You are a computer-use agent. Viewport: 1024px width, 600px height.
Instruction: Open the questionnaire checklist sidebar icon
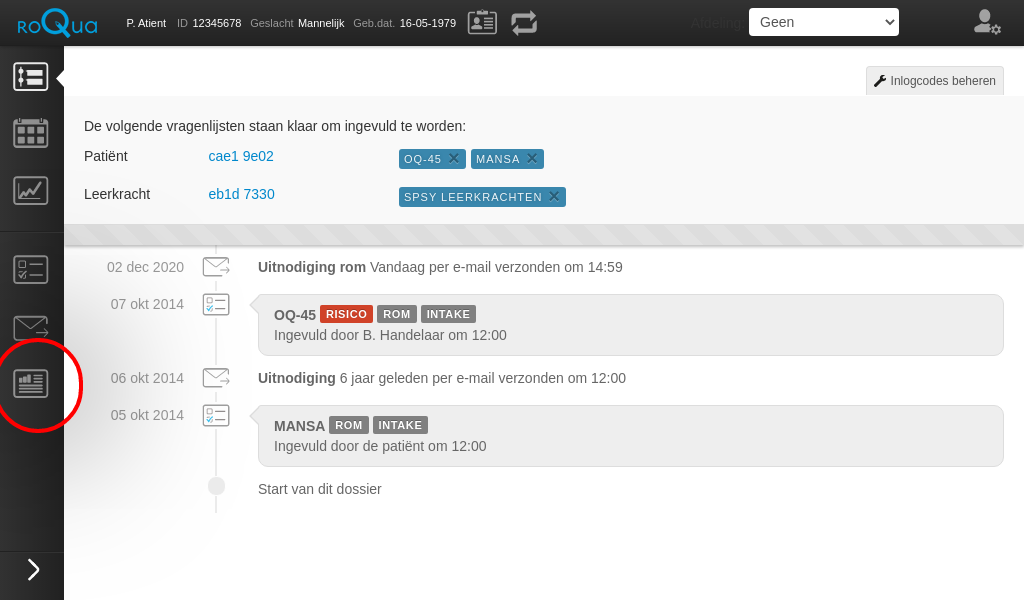tap(30, 269)
